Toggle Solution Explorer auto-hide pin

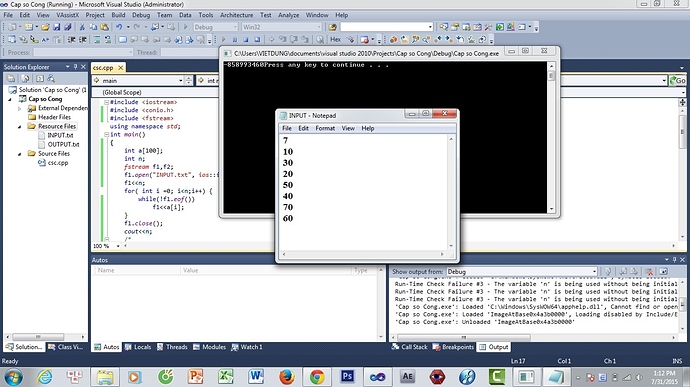(x=75, y=66)
